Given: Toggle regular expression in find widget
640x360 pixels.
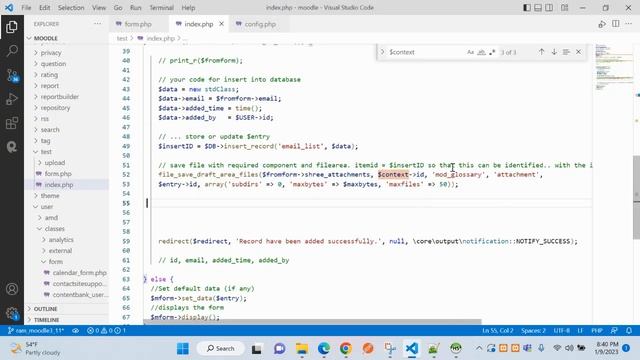Looking at the screenshot, I should point(492,52).
